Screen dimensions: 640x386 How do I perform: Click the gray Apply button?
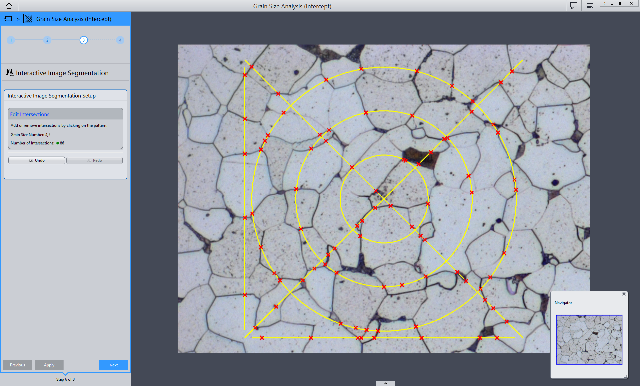(x=49, y=365)
